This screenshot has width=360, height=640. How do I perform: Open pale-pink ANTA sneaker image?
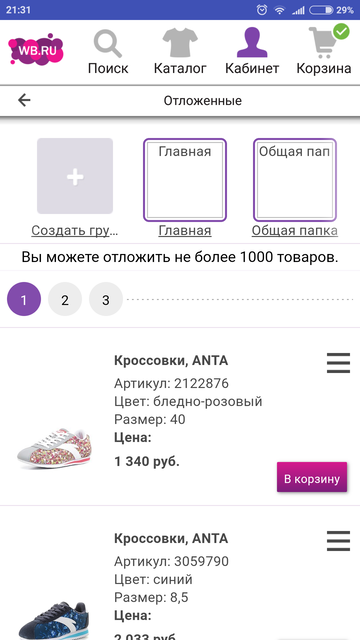[x=54, y=448]
